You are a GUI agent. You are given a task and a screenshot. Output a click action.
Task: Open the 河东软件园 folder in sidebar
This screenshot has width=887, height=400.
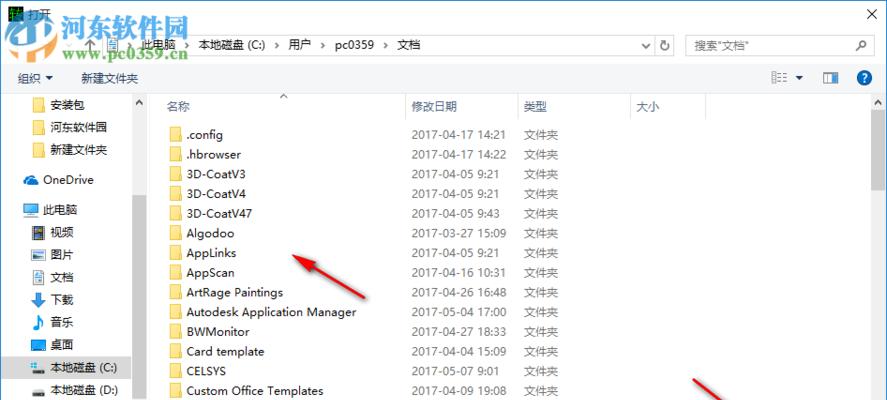(70, 127)
